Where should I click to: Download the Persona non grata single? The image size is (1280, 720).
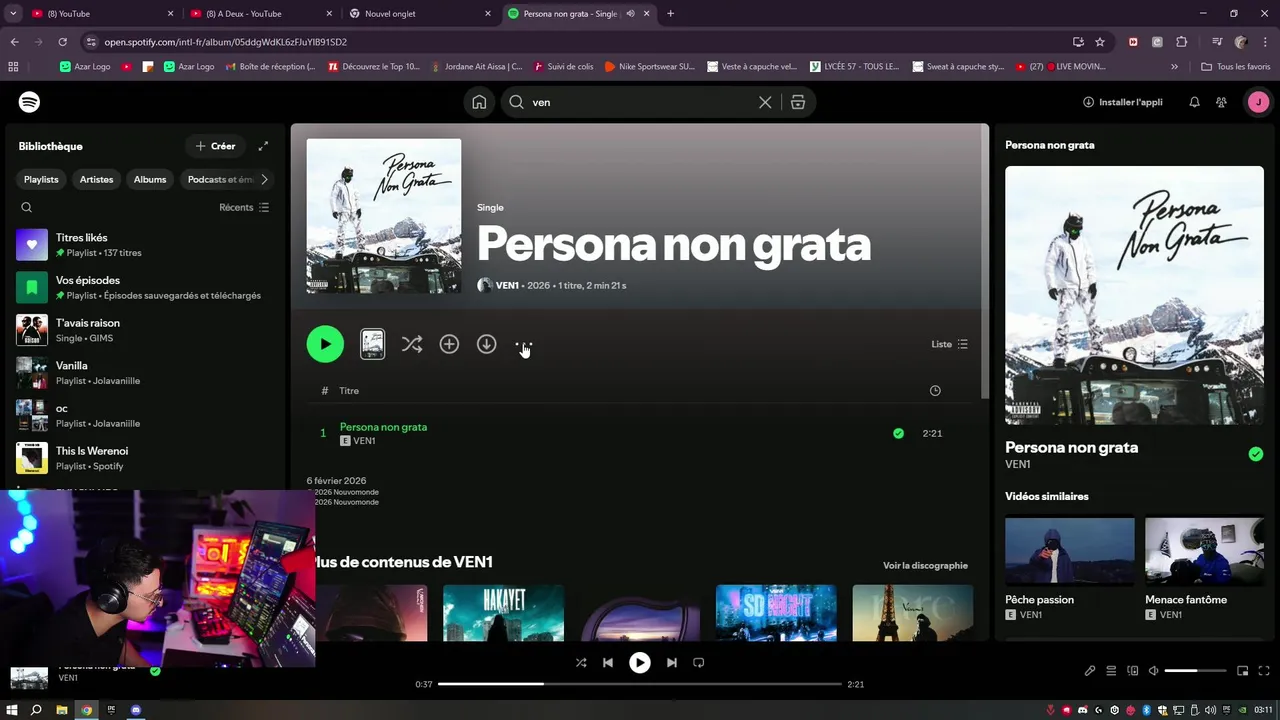pyautogui.click(x=486, y=344)
